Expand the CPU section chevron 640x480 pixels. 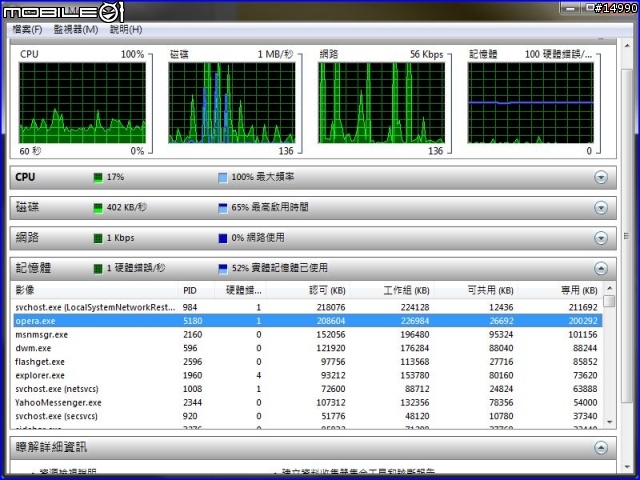coord(600,177)
